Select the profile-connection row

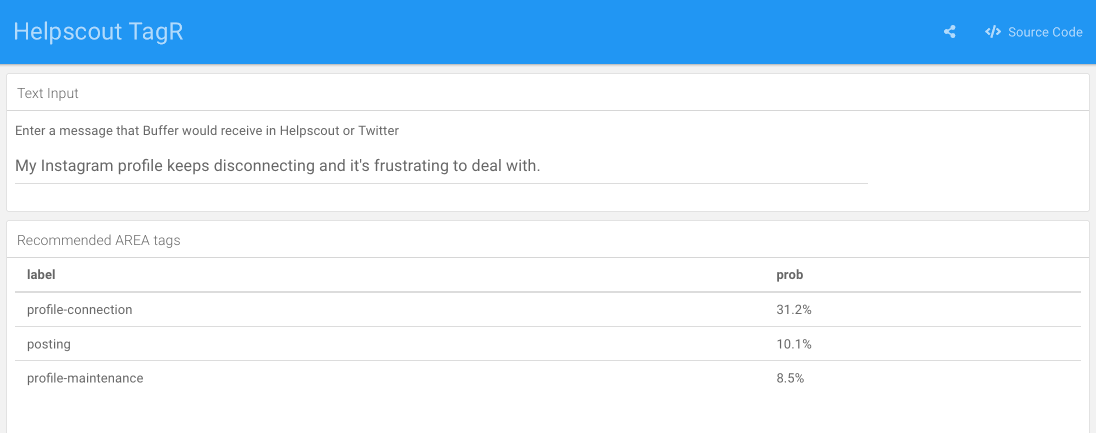click(x=80, y=310)
